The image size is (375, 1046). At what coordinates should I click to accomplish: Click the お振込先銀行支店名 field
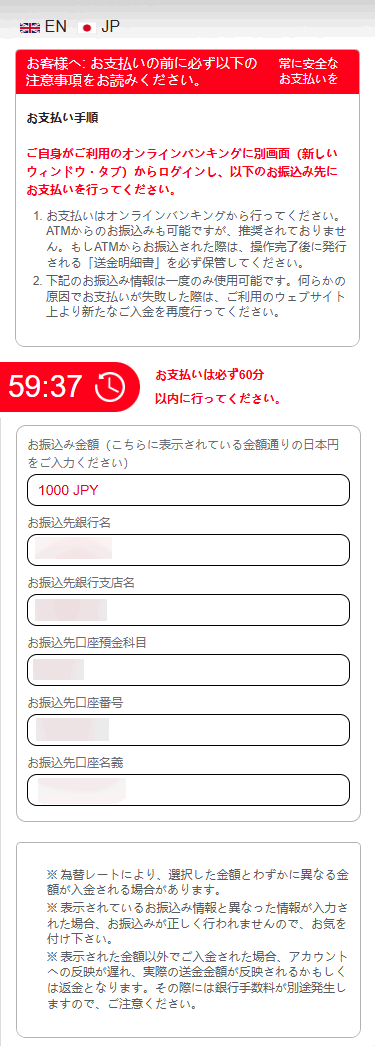pyautogui.click(x=188, y=610)
